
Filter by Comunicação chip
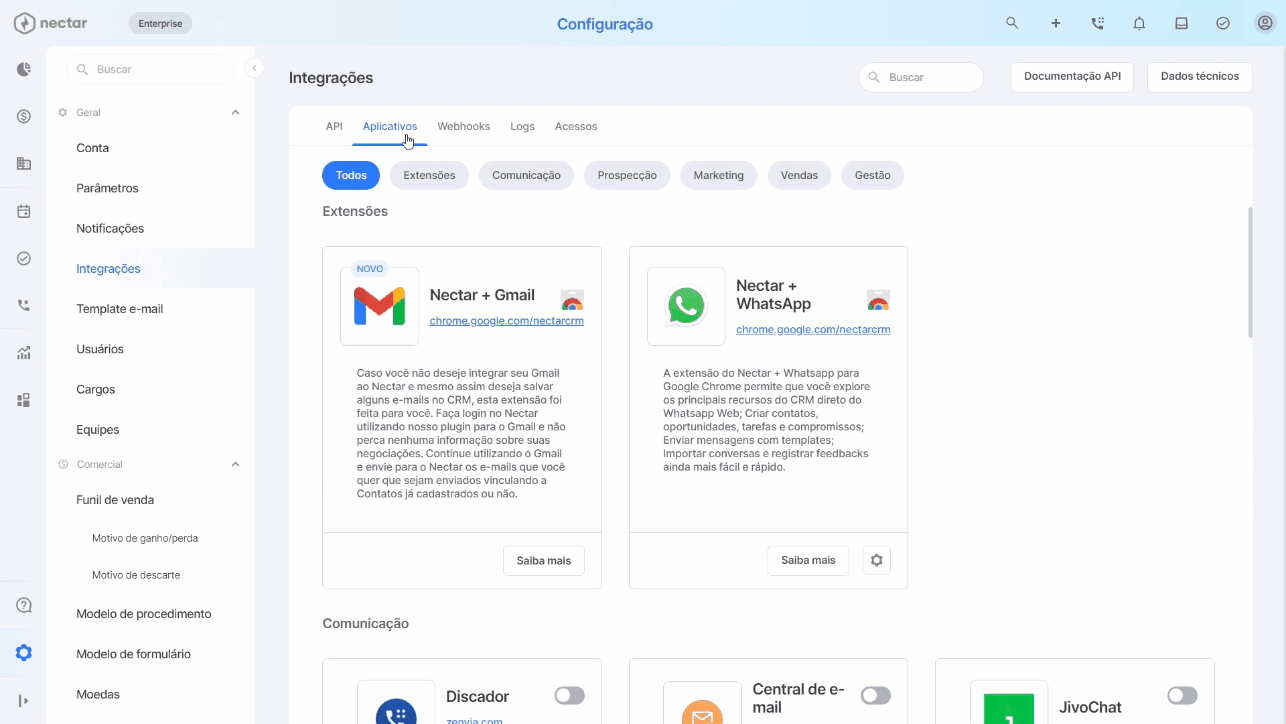[526, 175]
